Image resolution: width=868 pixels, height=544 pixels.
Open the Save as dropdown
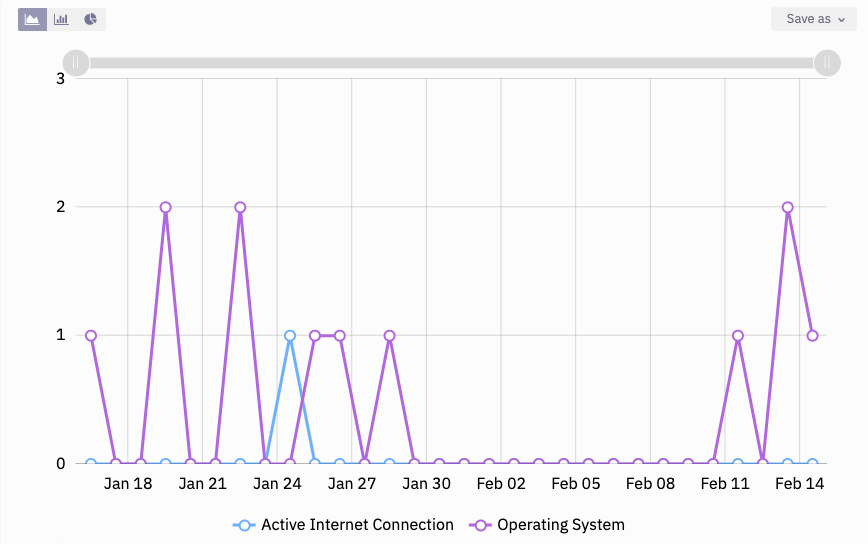[814, 19]
